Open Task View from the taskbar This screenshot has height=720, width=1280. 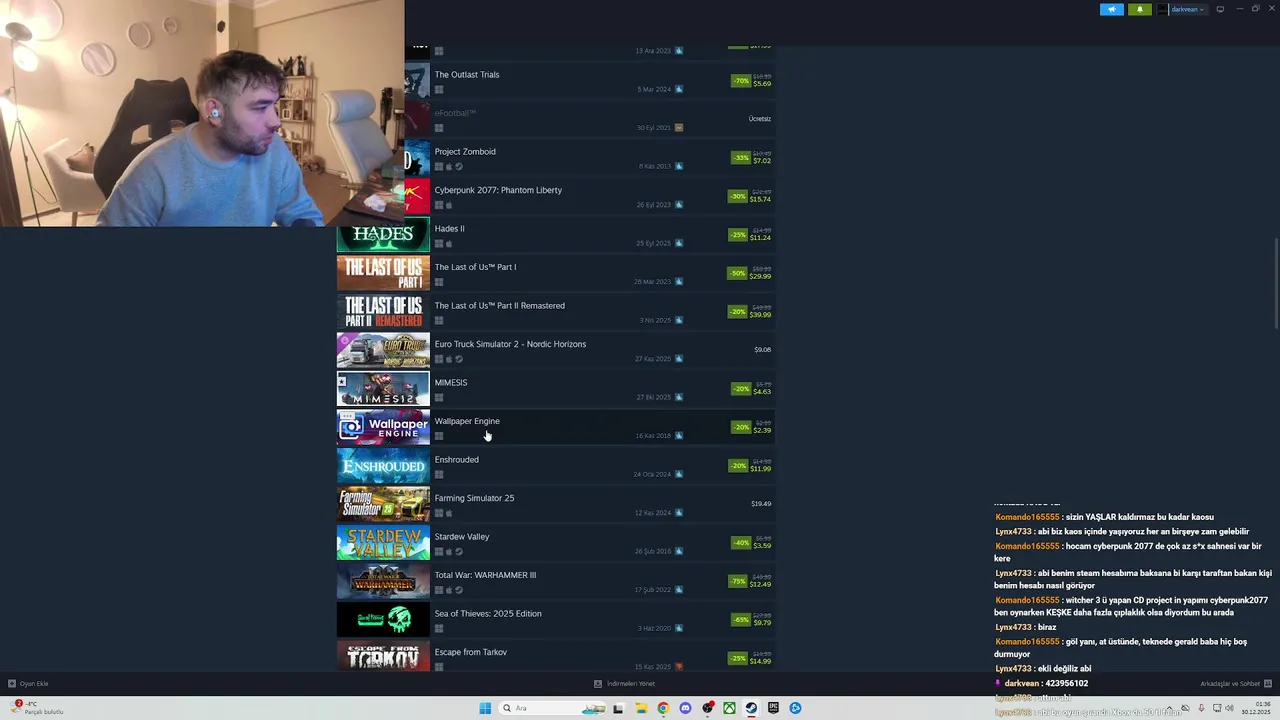(618, 708)
